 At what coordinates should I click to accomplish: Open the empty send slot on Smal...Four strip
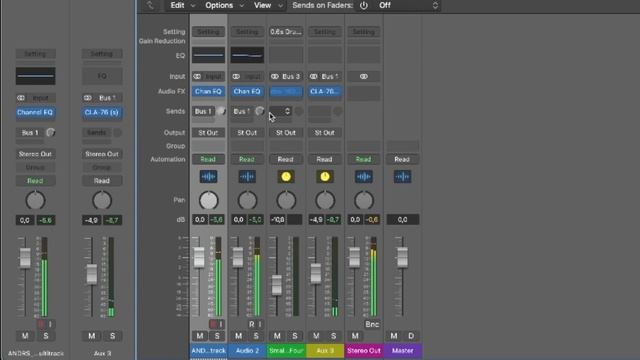pos(280,111)
